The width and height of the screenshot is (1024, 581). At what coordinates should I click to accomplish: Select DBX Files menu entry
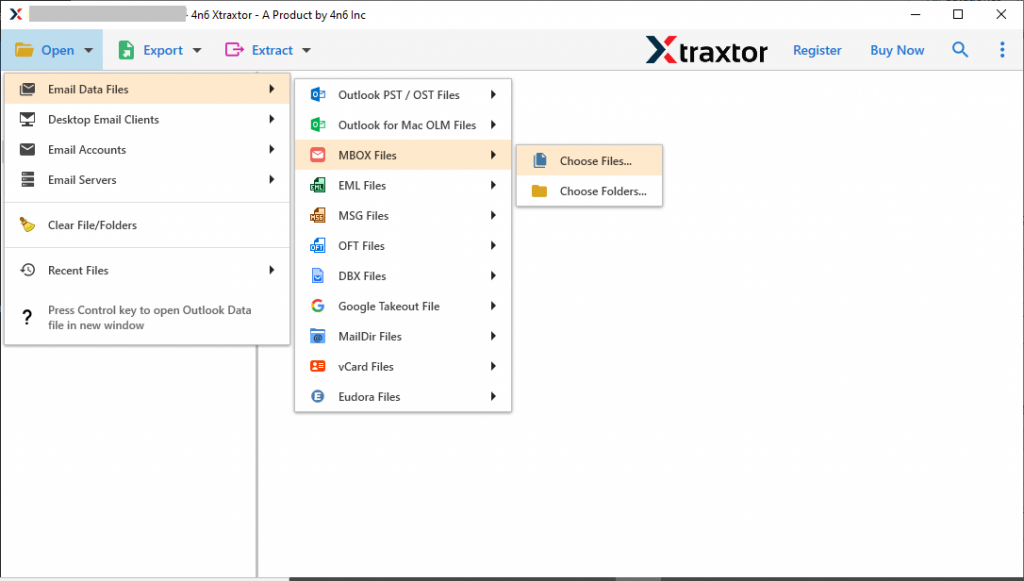pyautogui.click(x=403, y=275)
